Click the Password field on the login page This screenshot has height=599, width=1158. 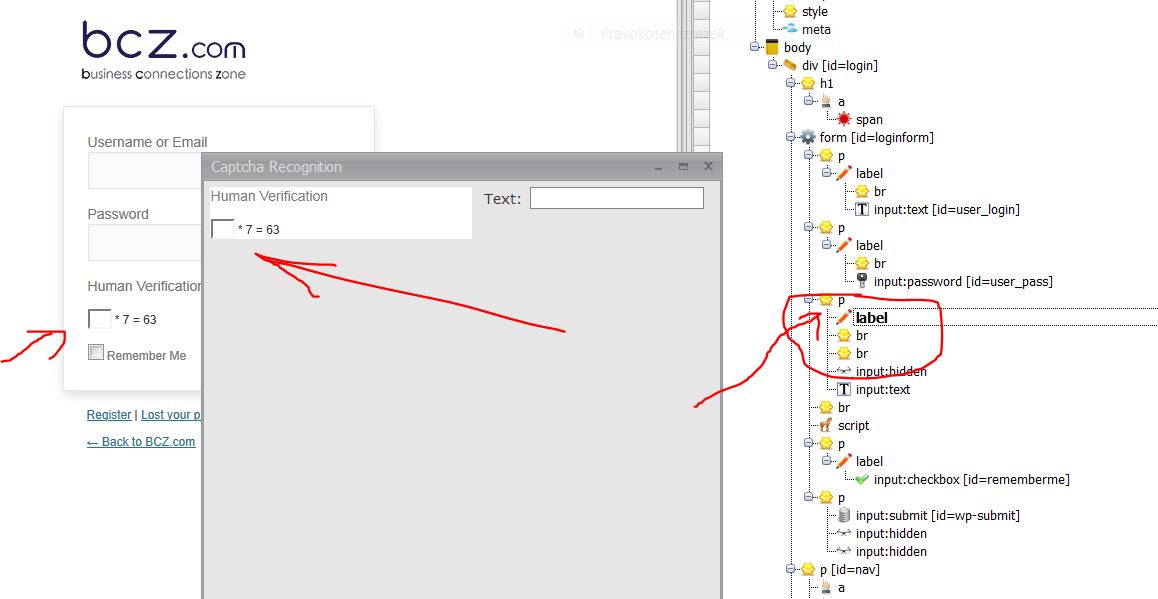145,243
